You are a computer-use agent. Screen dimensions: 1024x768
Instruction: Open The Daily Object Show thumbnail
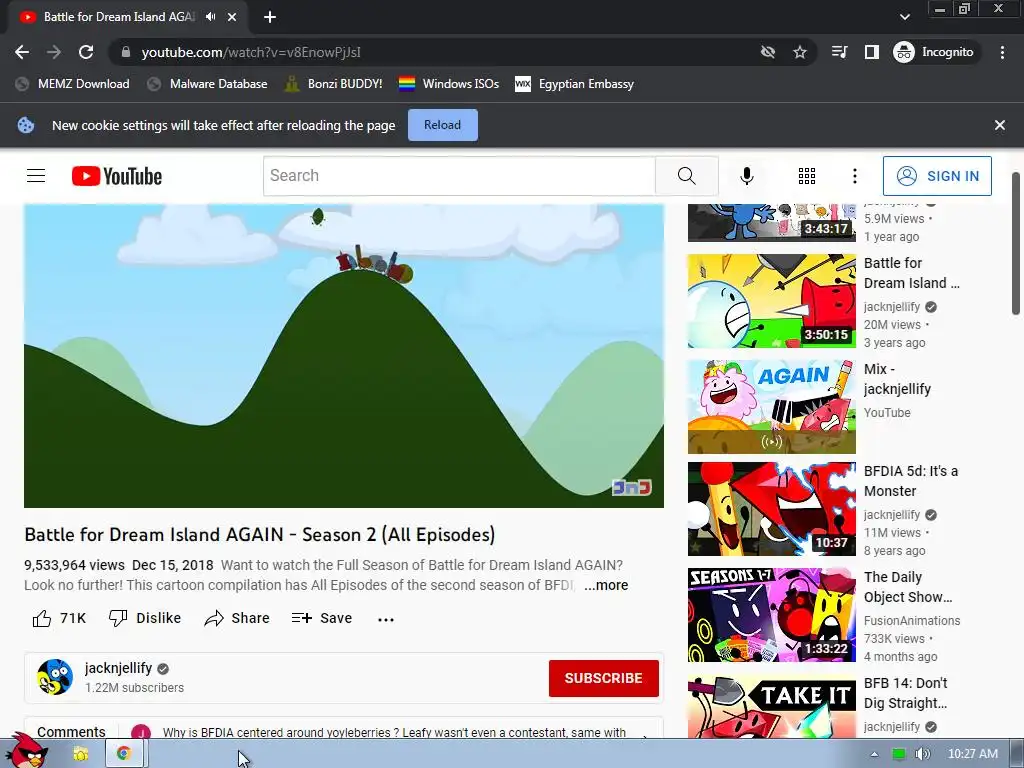[x=771, y=615]
